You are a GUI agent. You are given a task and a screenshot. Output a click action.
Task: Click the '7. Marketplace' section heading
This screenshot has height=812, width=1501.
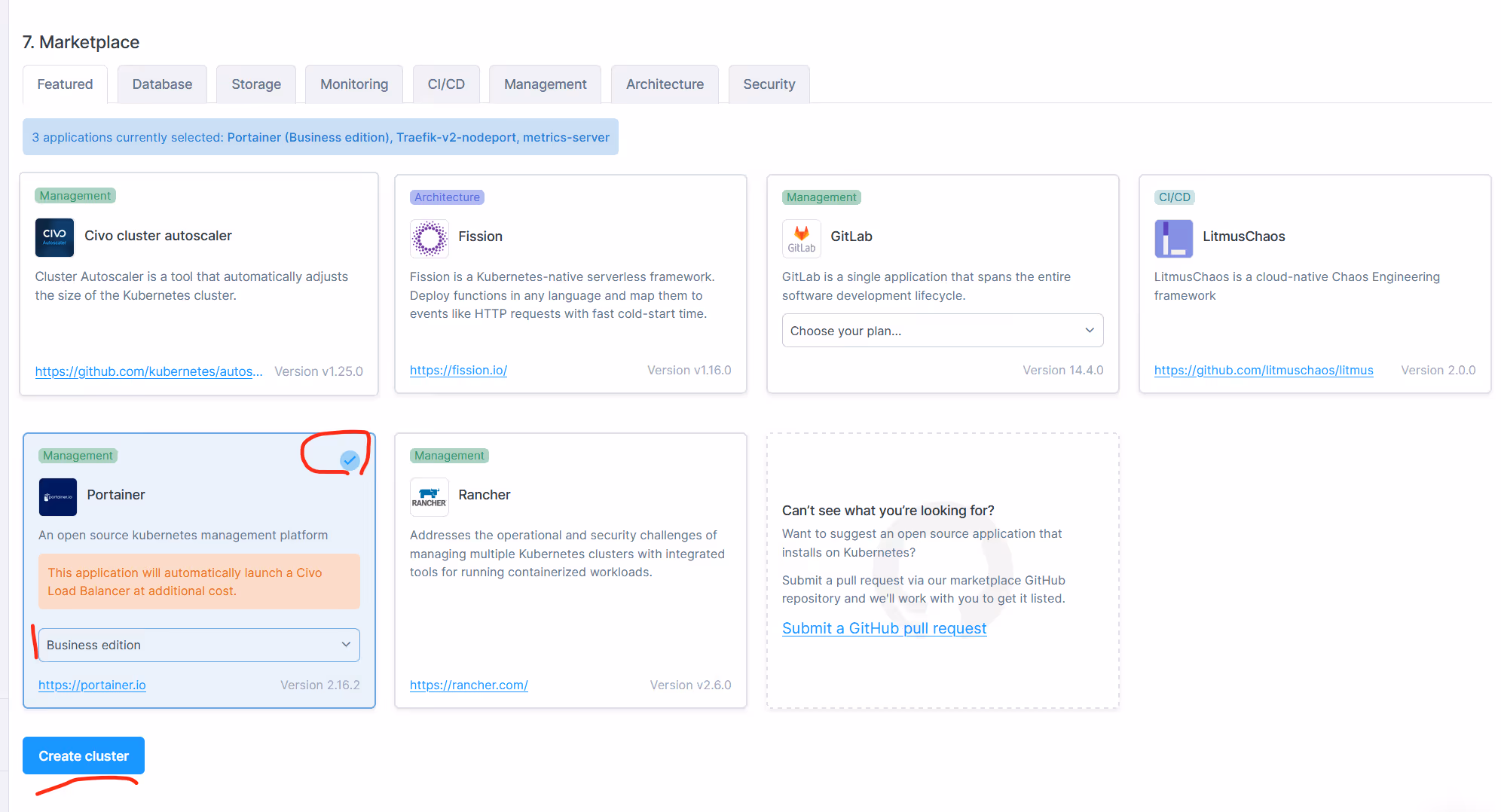point(81,42)
